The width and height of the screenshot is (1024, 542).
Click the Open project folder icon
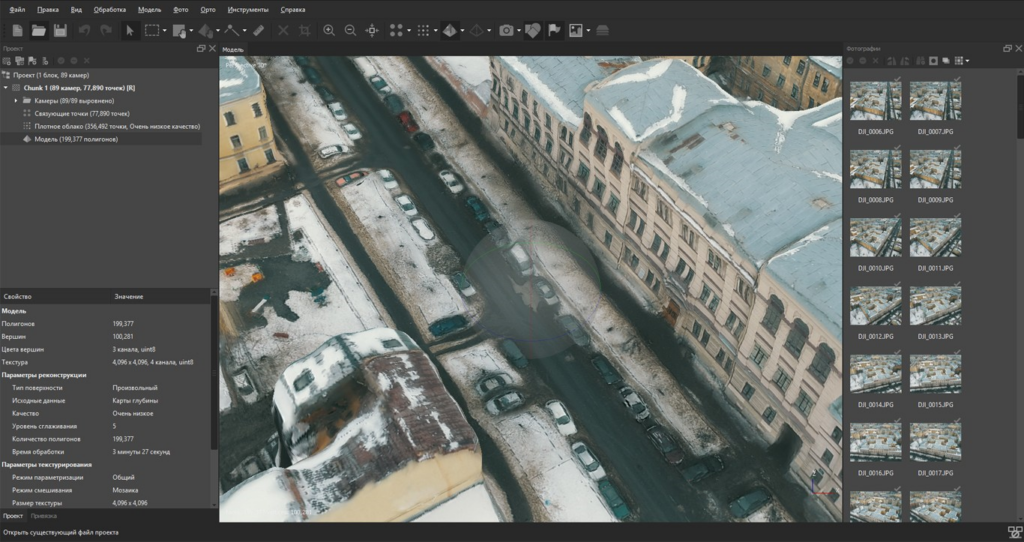click(38, 30)
